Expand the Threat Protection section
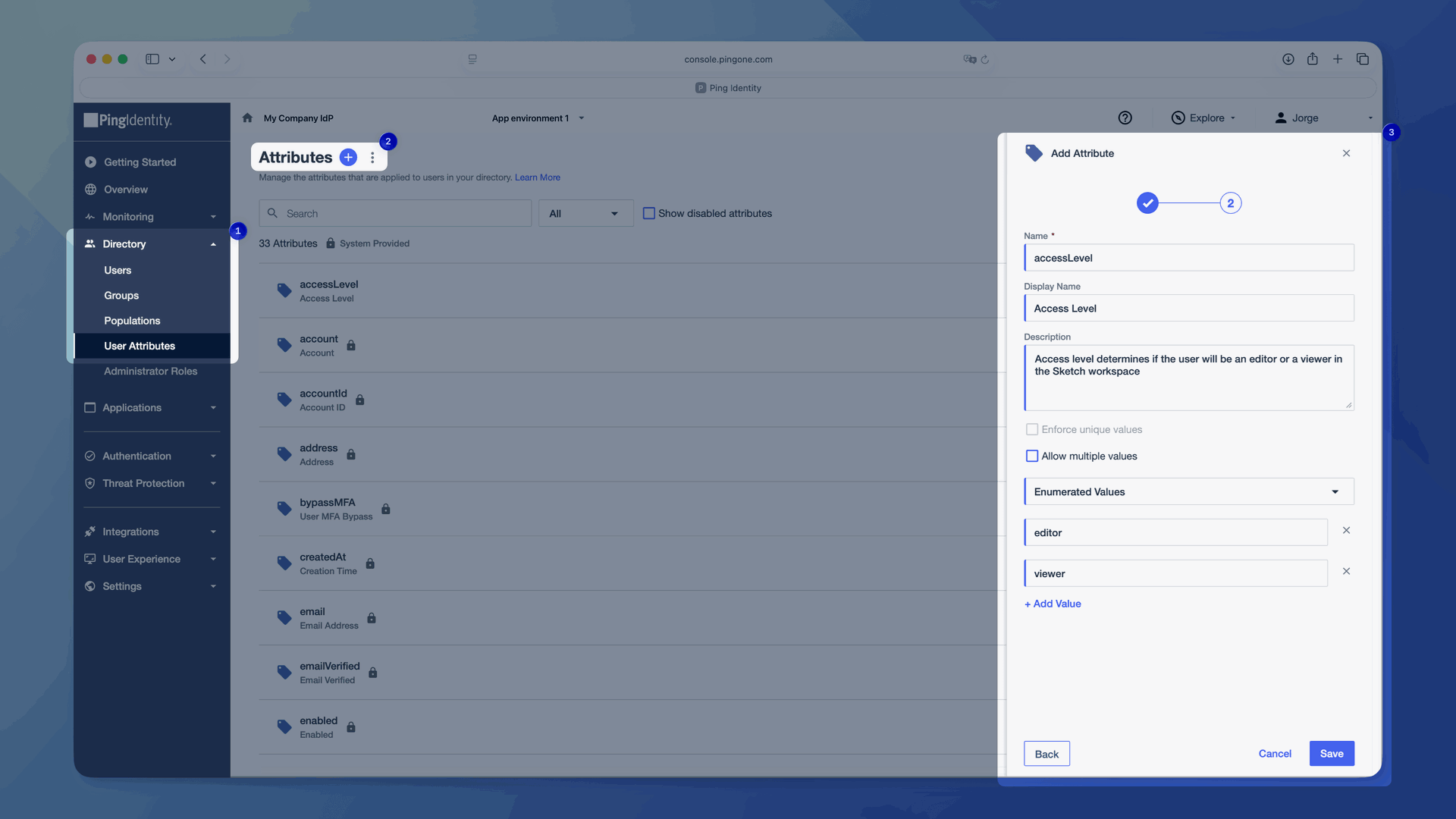 coord(152,483)
